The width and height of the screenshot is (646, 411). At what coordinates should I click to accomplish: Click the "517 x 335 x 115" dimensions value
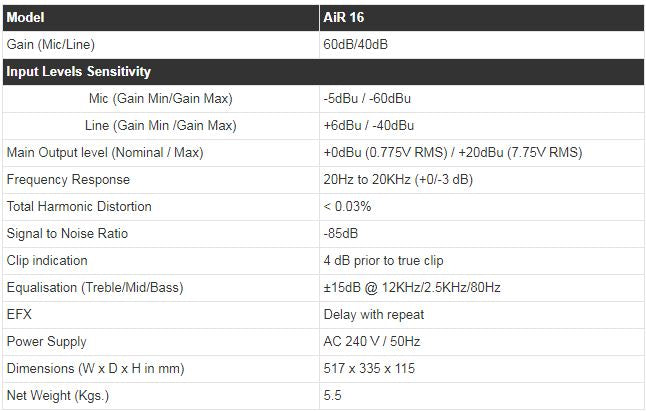(369, 369)
